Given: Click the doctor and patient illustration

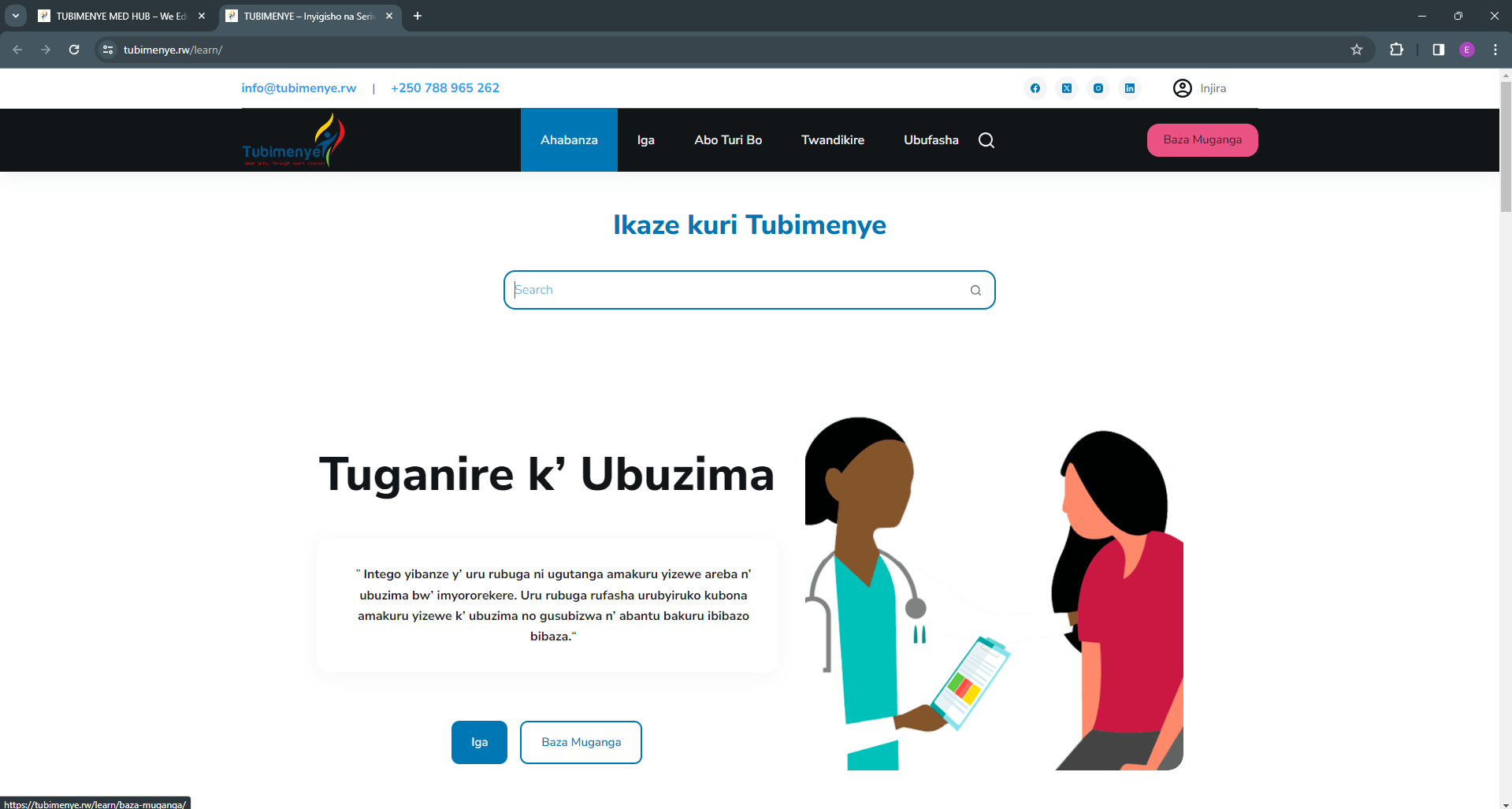Looking at the screenshot, I should coord(994,593).
